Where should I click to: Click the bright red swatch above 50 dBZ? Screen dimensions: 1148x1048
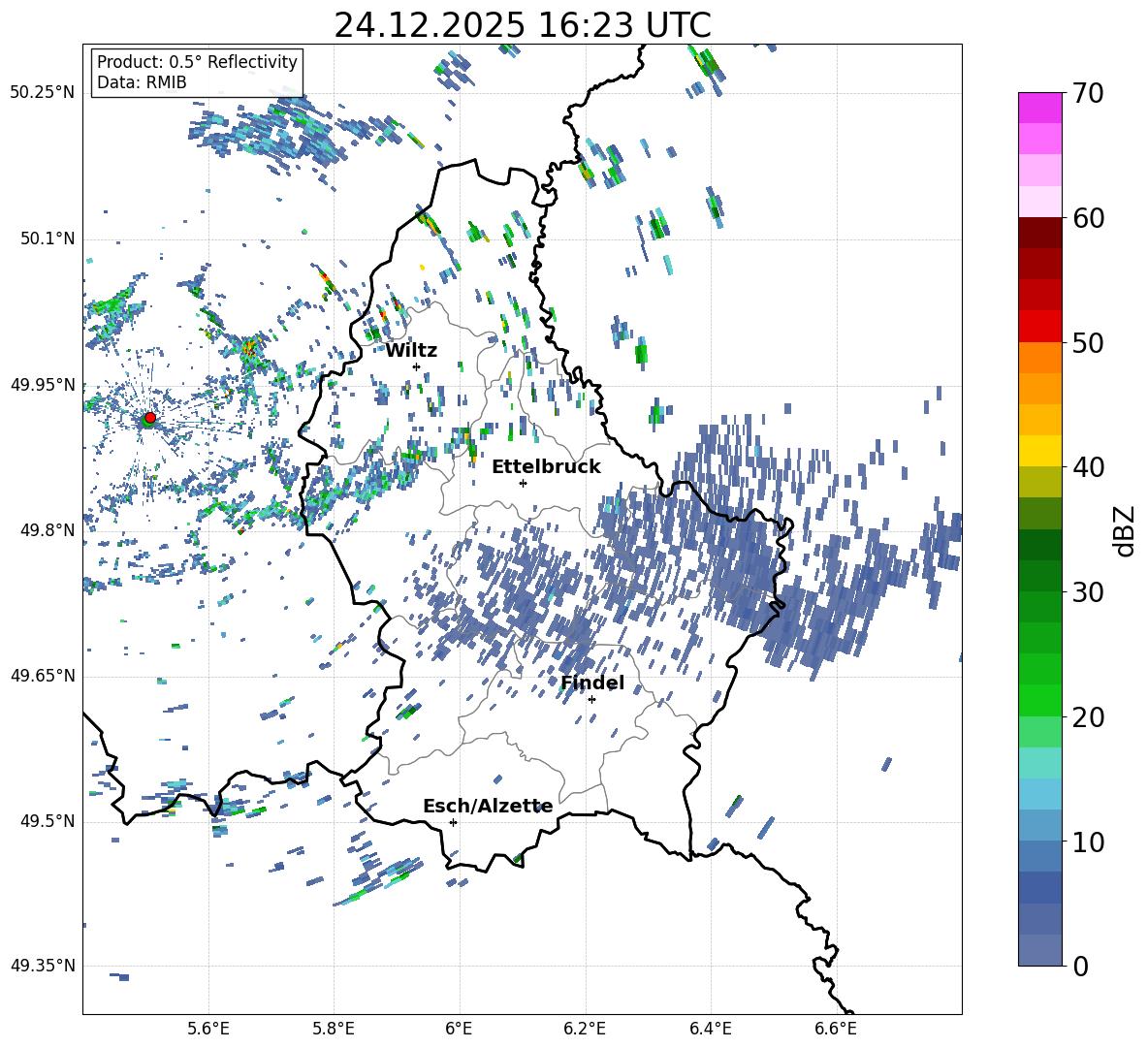1039,327
